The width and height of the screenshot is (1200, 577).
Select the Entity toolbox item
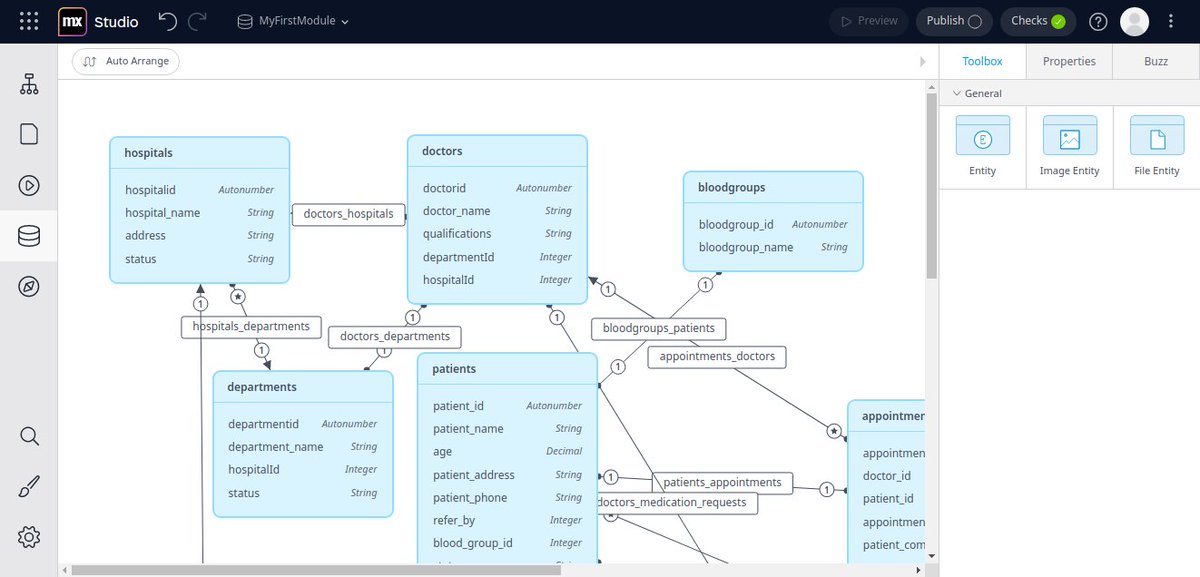click(983, 147)
